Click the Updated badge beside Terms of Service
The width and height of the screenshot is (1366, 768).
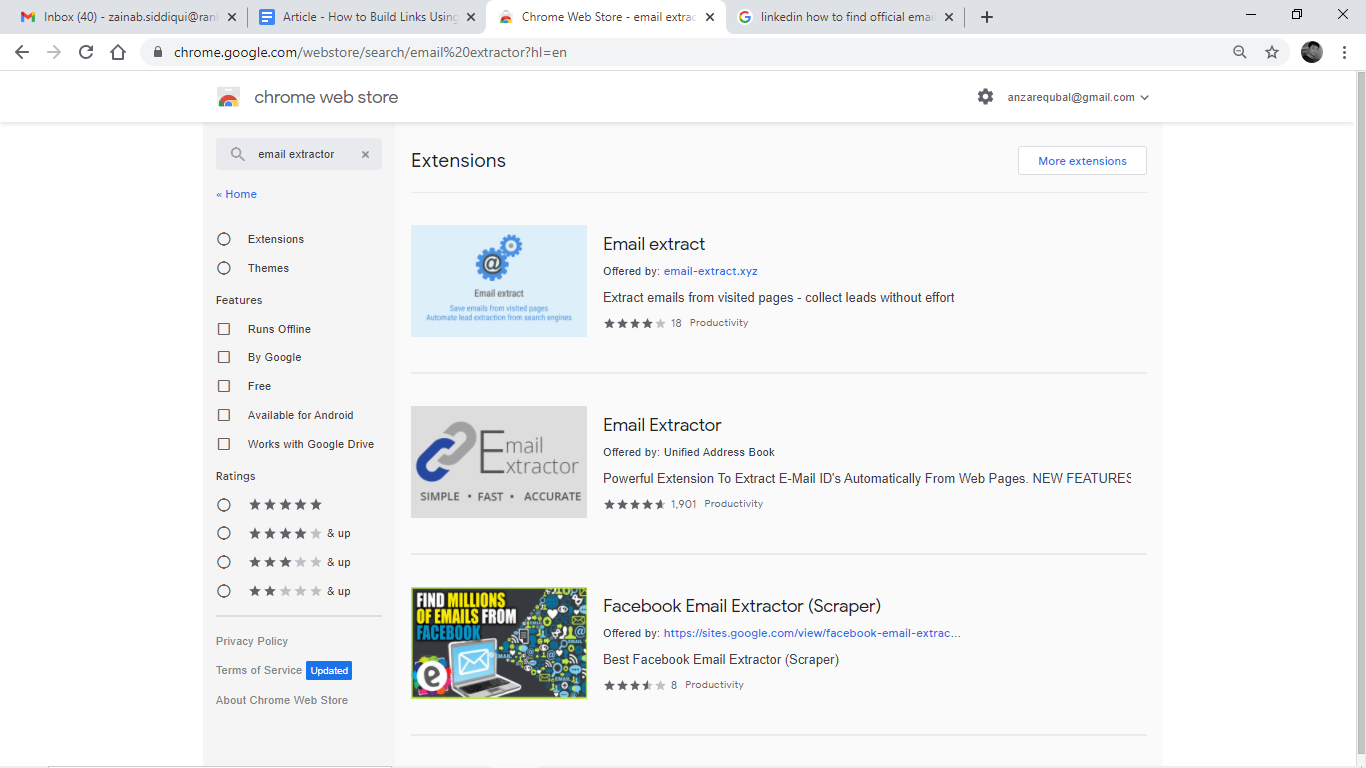click(329, 671)
